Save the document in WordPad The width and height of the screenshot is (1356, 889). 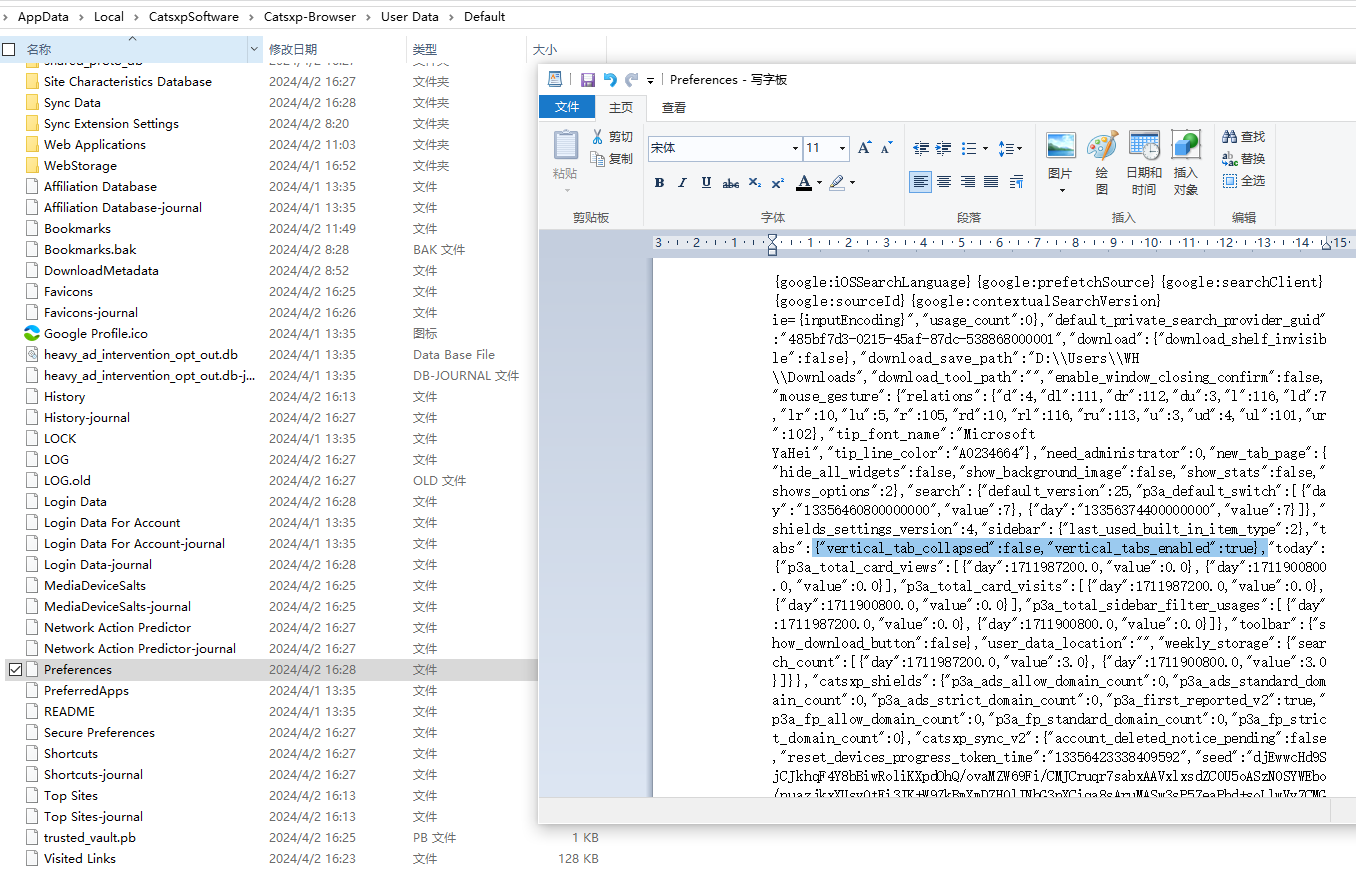point(588,79)
